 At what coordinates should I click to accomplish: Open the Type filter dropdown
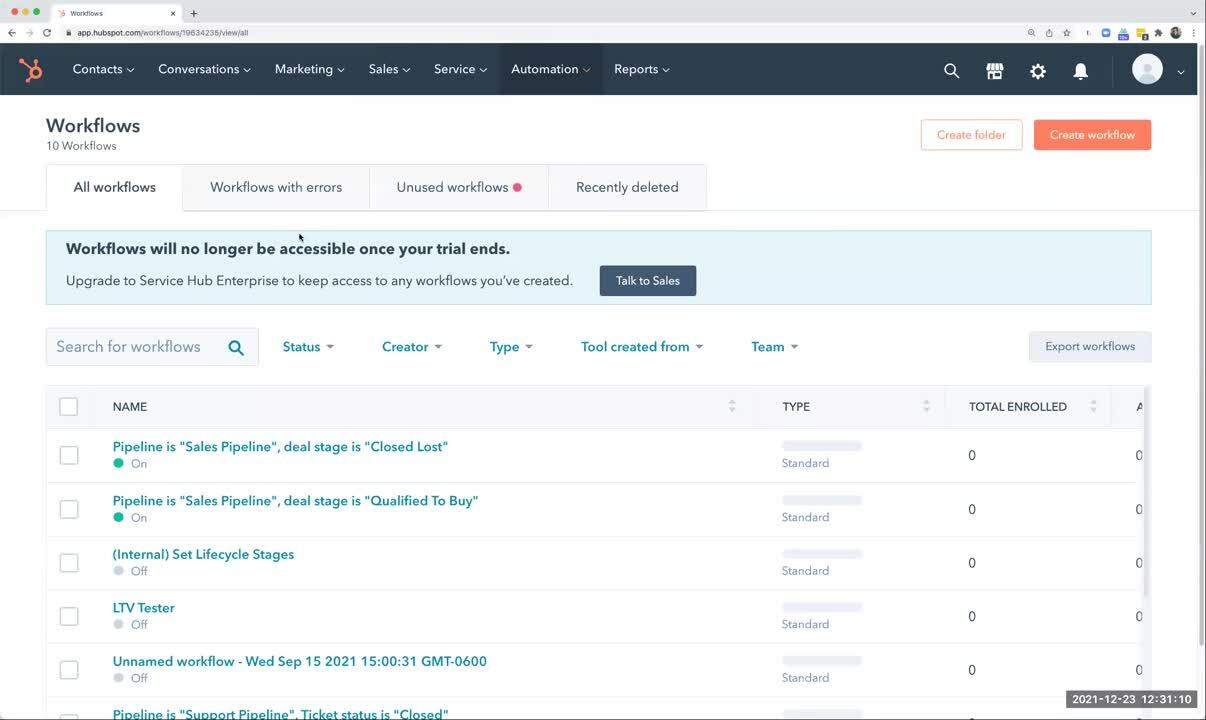point(511,347)
